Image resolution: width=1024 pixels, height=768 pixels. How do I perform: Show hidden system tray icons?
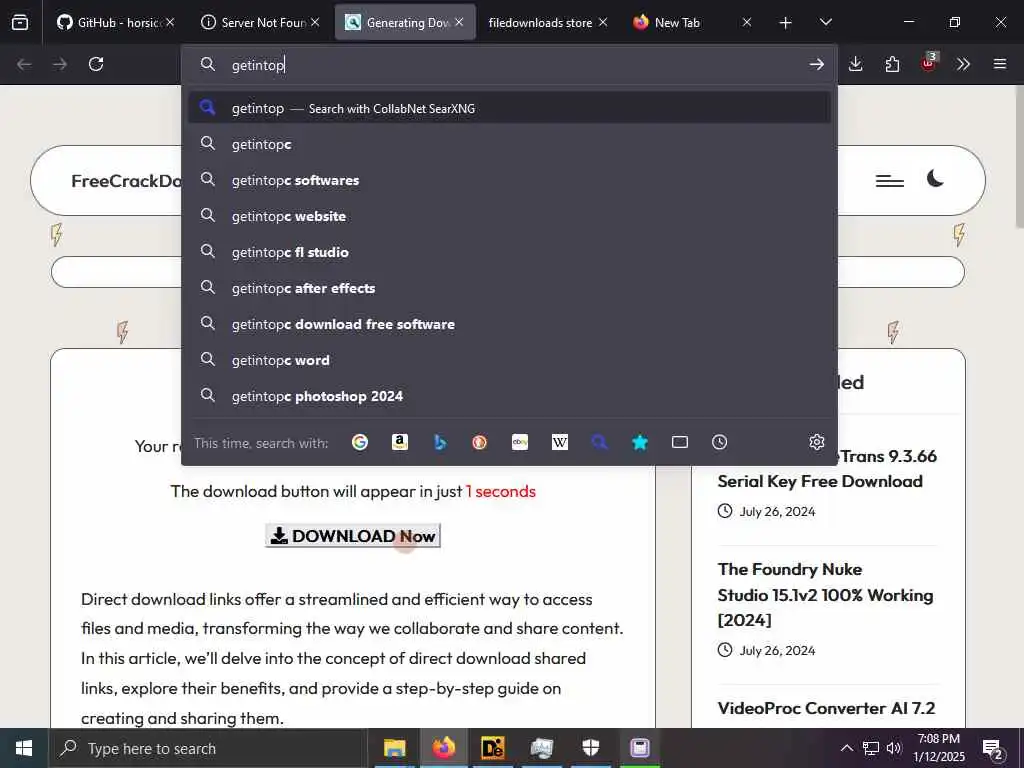pyautogui.click(x=846, y=748)
